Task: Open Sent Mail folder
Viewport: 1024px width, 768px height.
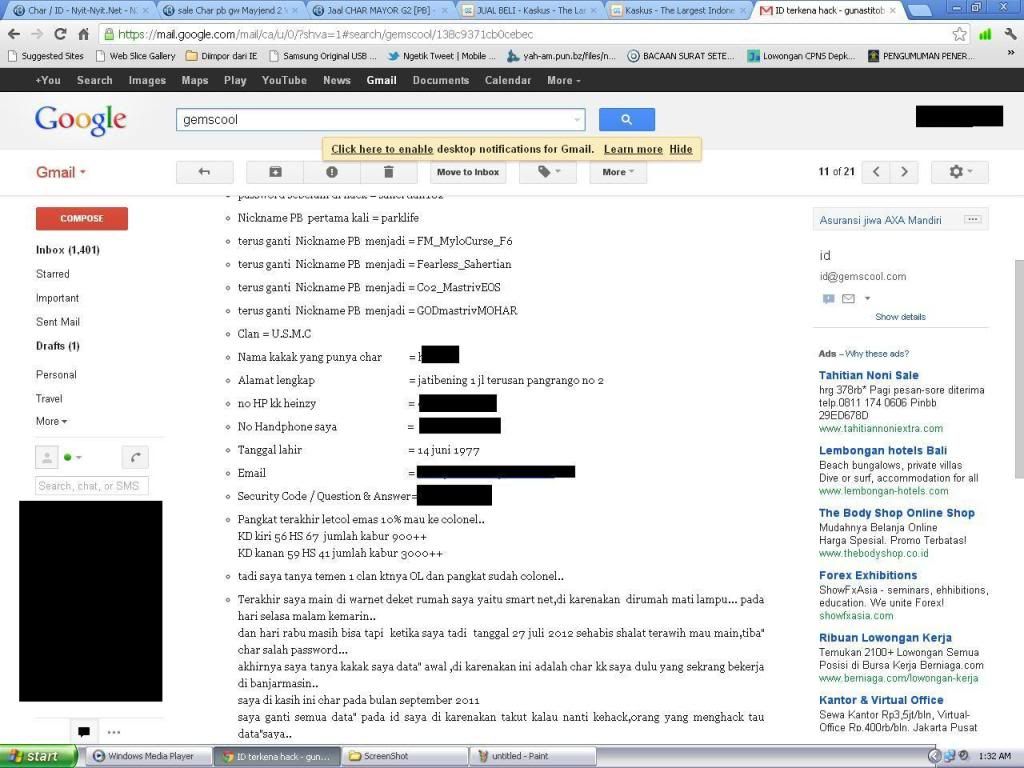Action: (57, 321)
